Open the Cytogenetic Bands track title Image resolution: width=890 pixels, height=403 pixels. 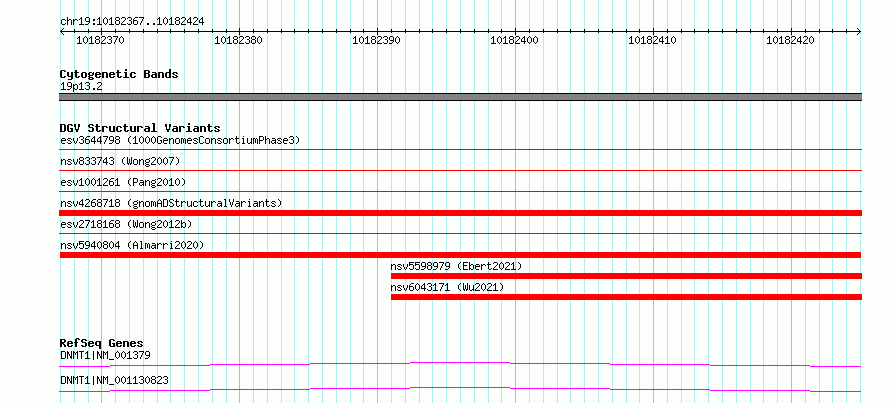pos(119,74)
